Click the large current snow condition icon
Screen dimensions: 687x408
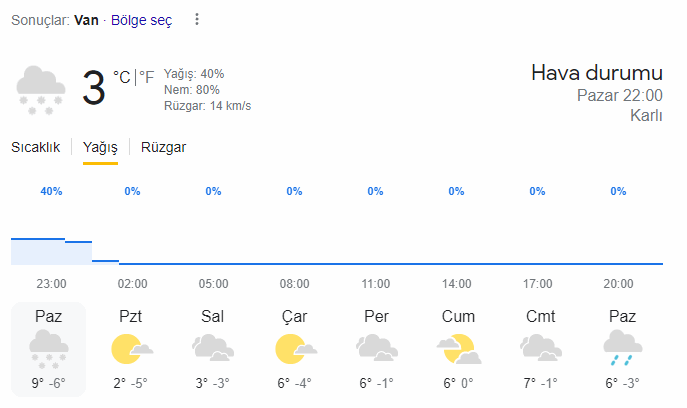pos(41,88)
